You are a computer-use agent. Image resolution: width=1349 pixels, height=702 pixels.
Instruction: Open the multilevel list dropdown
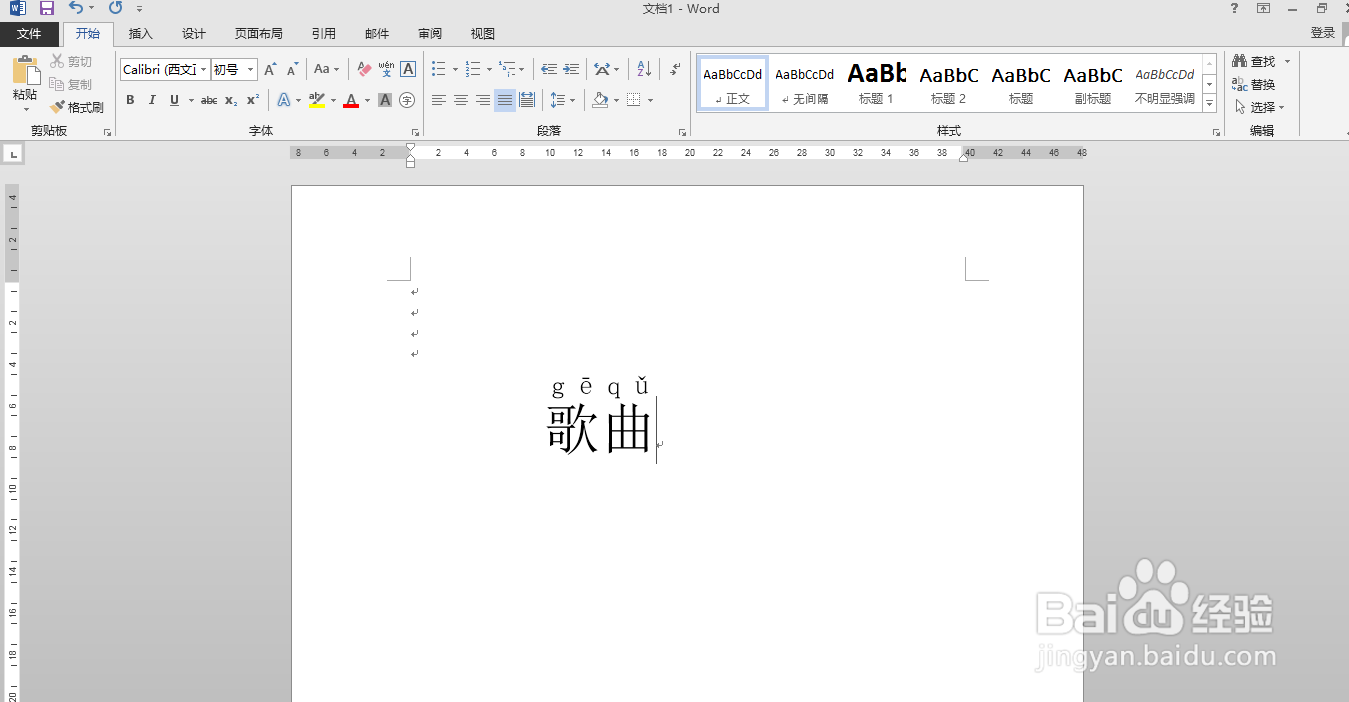tap(511, 70)
